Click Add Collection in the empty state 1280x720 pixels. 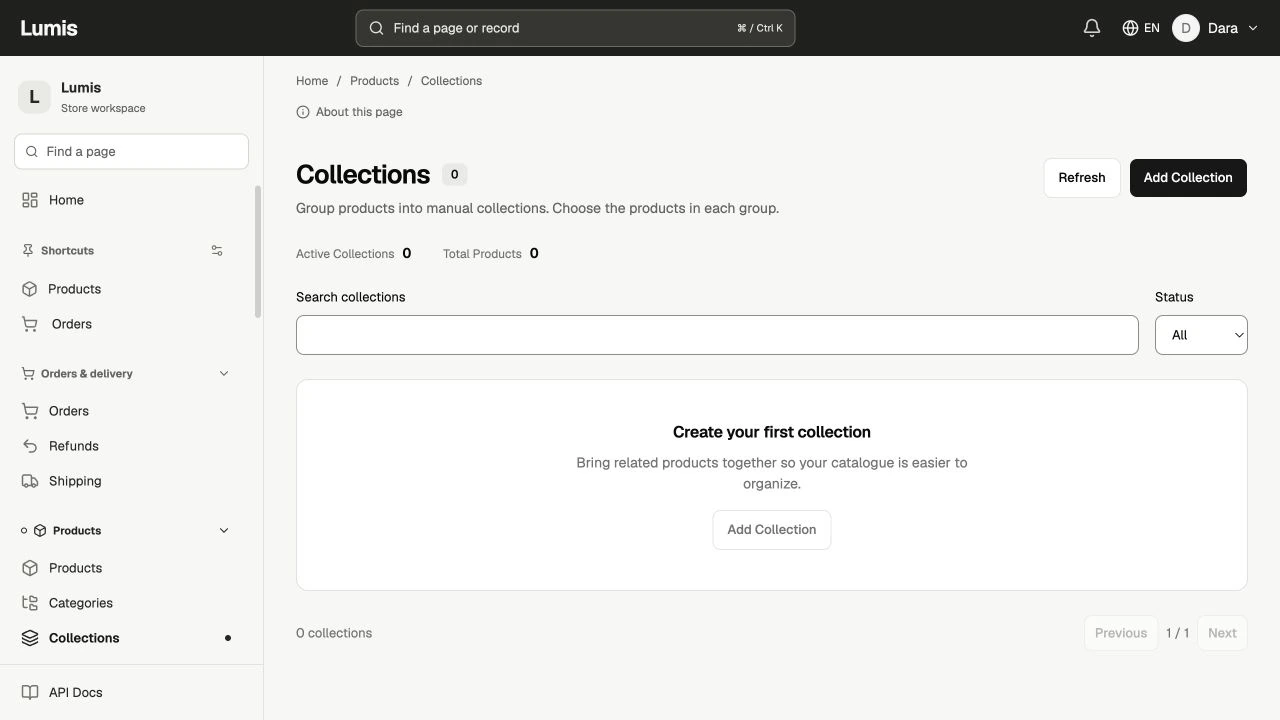pos(772,530)
